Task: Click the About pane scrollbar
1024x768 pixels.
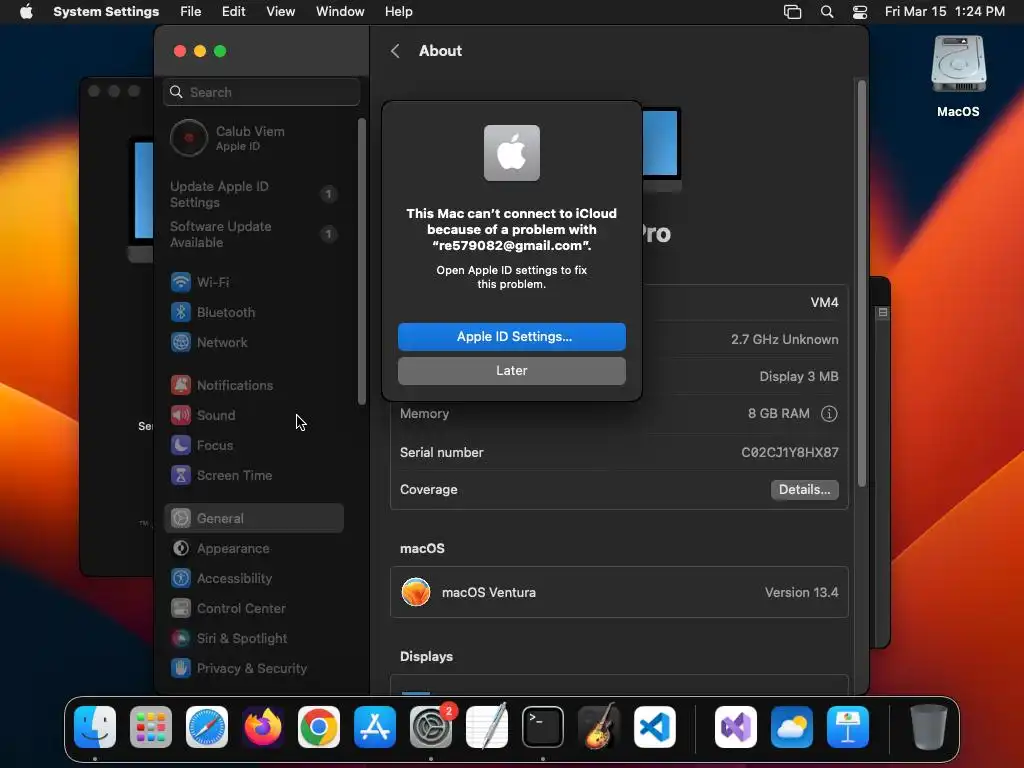Action: tap(861, 283)
